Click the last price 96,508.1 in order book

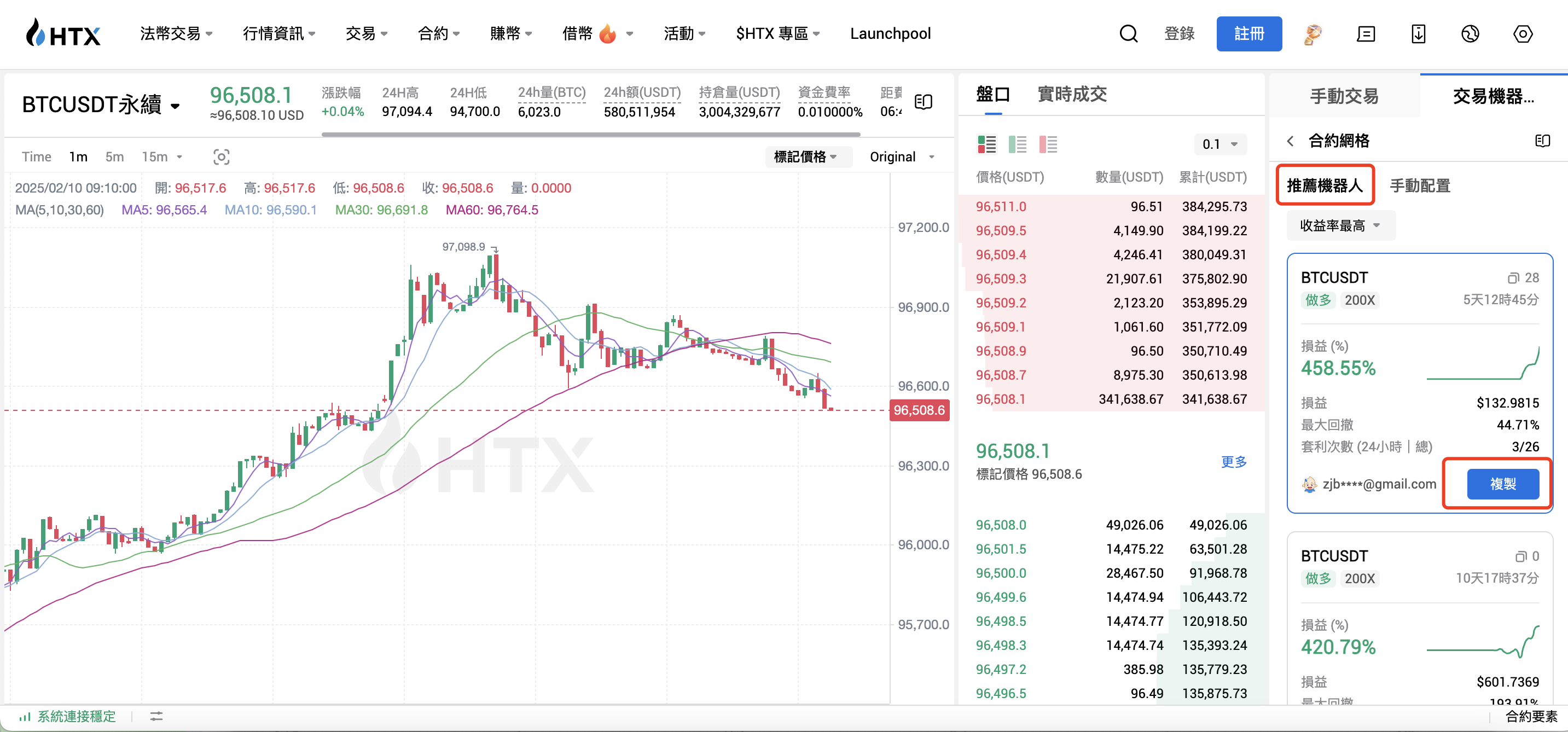(x=1013, y=451)
